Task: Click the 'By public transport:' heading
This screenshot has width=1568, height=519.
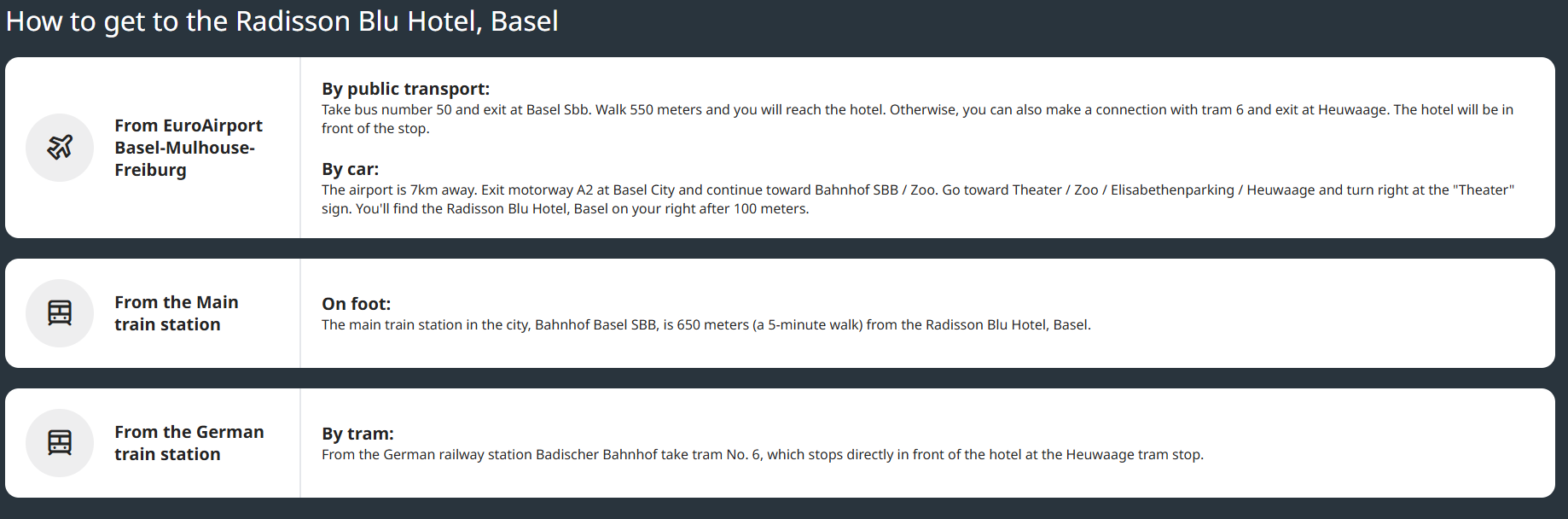Action: (x=405, y=89)
